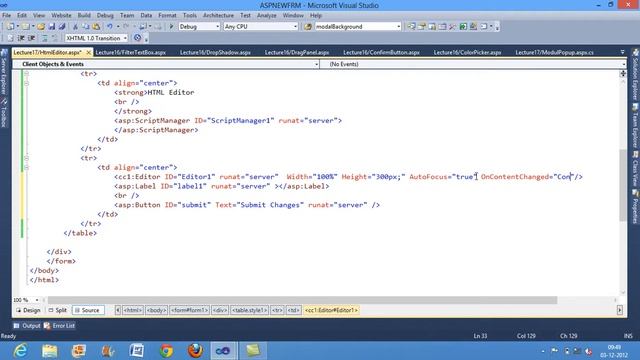Switch to Design view
The image size is (640, 360).
[28, 310]
